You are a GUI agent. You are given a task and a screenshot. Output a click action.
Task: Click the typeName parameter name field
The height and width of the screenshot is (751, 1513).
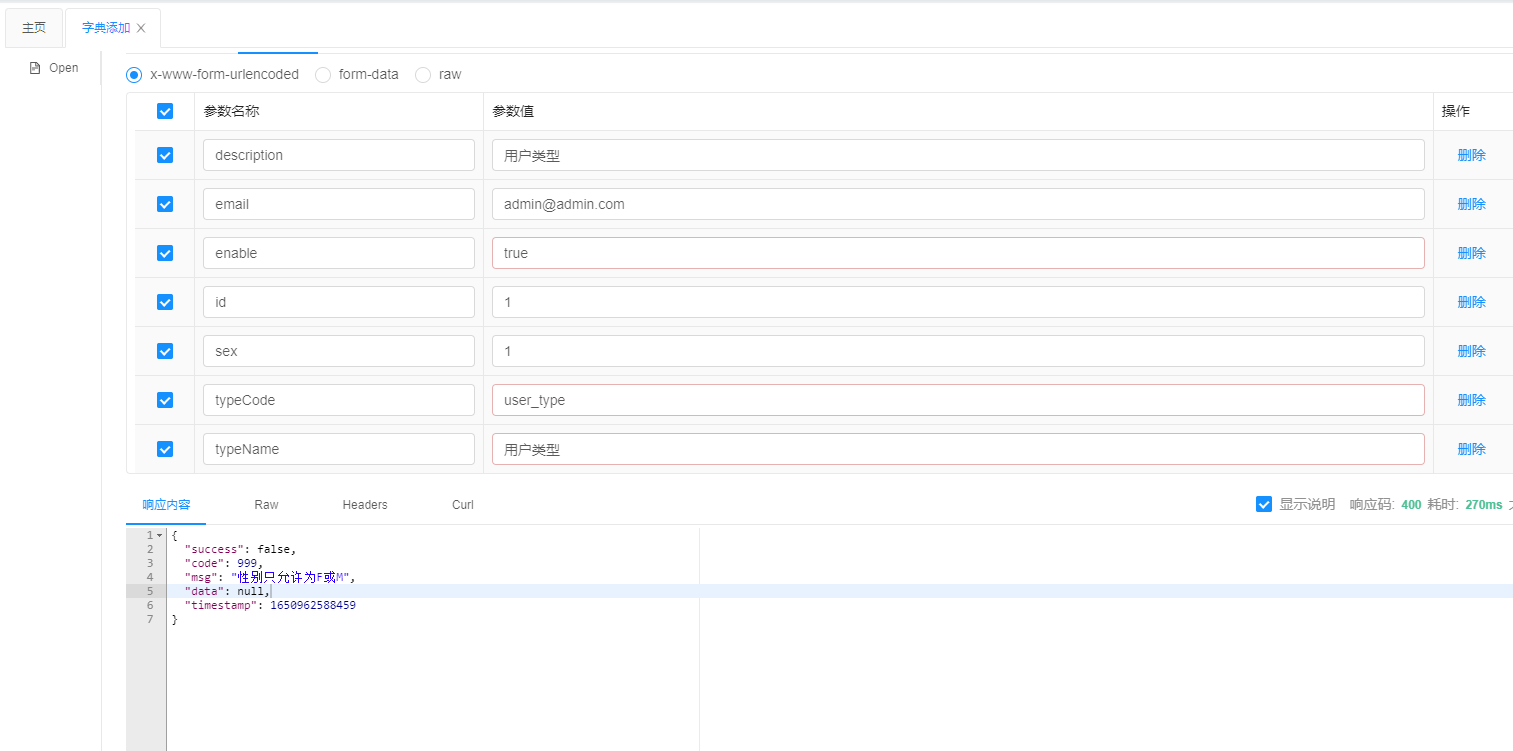point(338,449)
